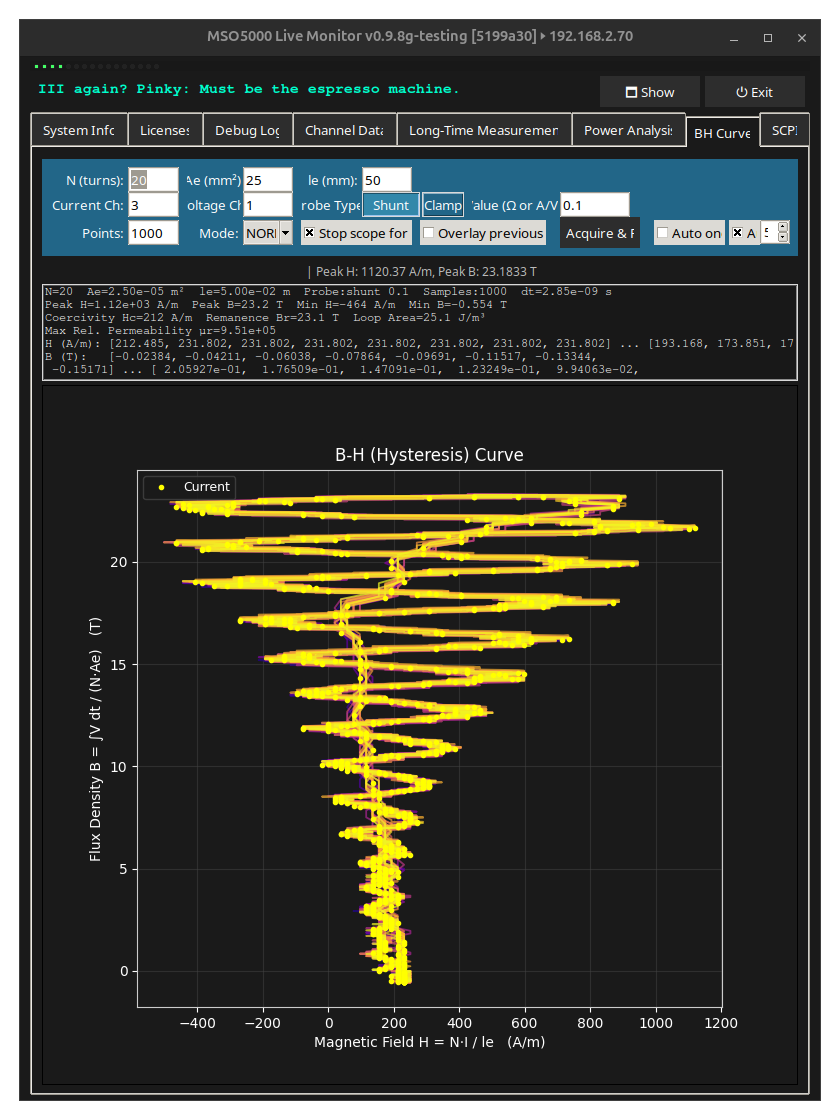840x1120 pixels.
Task: Switch to the Licenses tab
Action: click(165, 131)
